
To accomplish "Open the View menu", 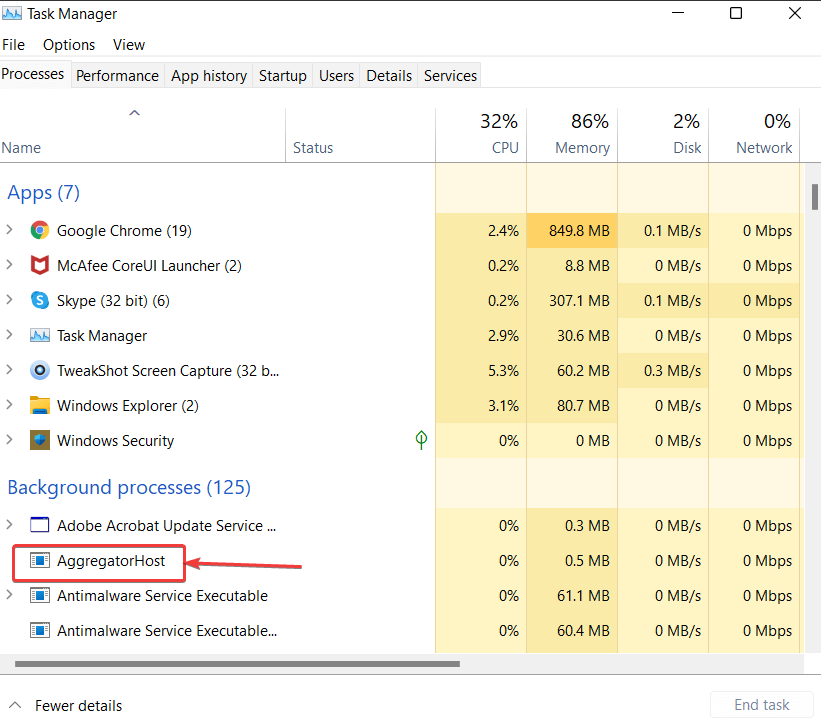I will tap(129, 45).
